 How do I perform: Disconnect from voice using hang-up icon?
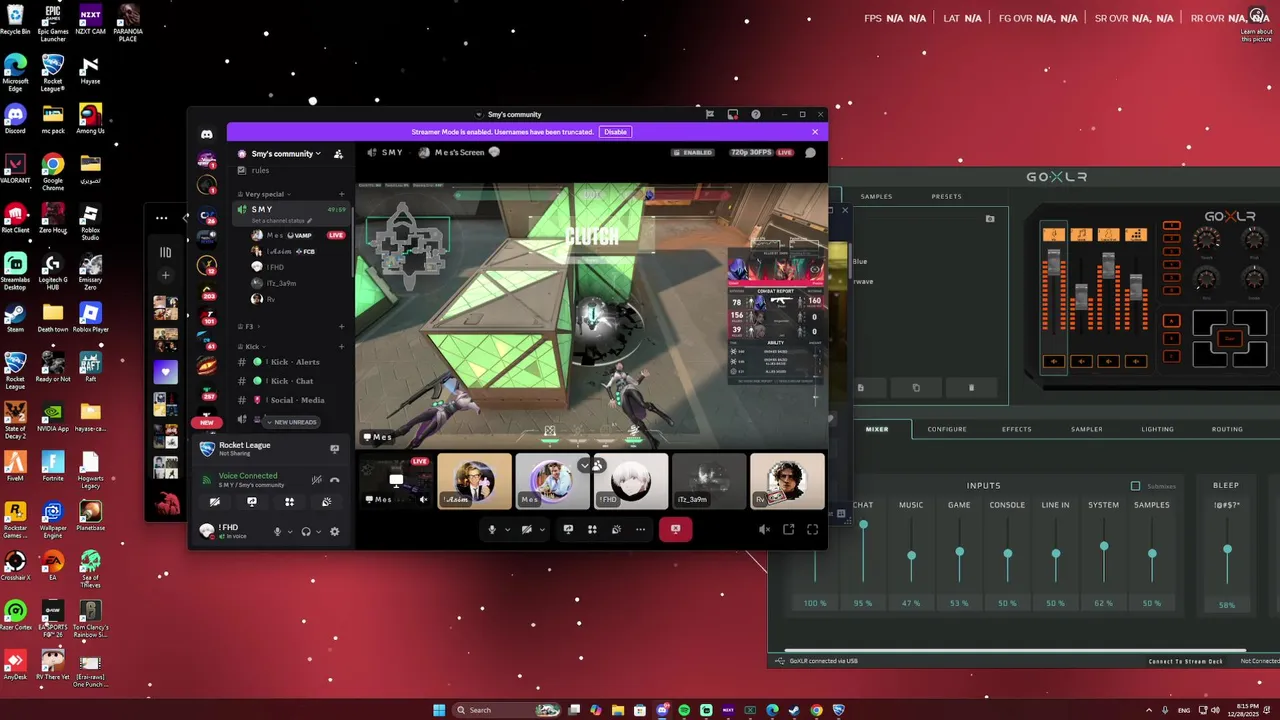[x=334, y=480]
